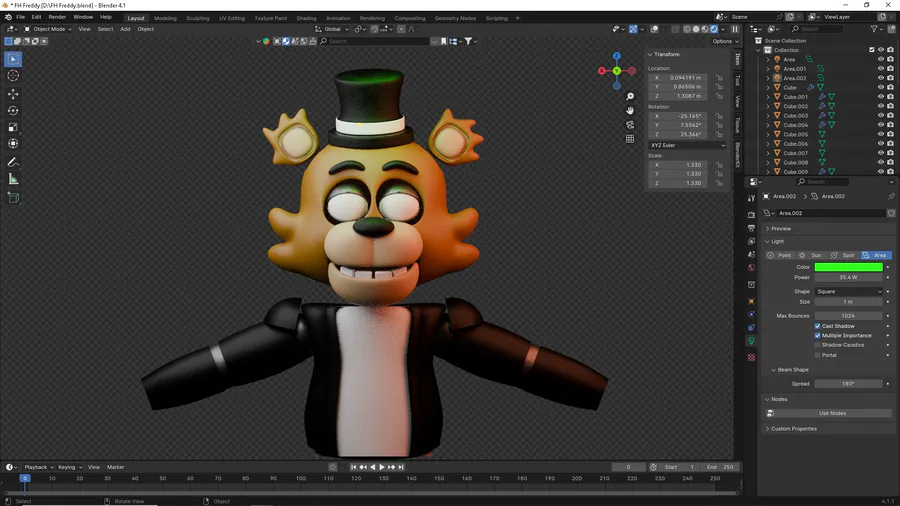Activate the Move tool
This screenshot has height=506, width=900.
(13, 94)
